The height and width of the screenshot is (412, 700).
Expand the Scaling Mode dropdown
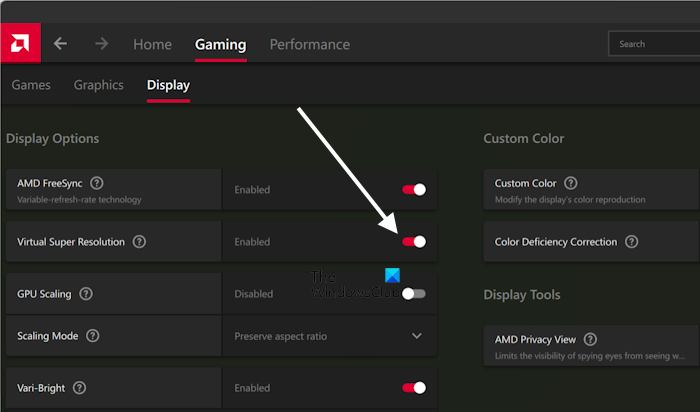pyautogui.click(x=417, y=336)
